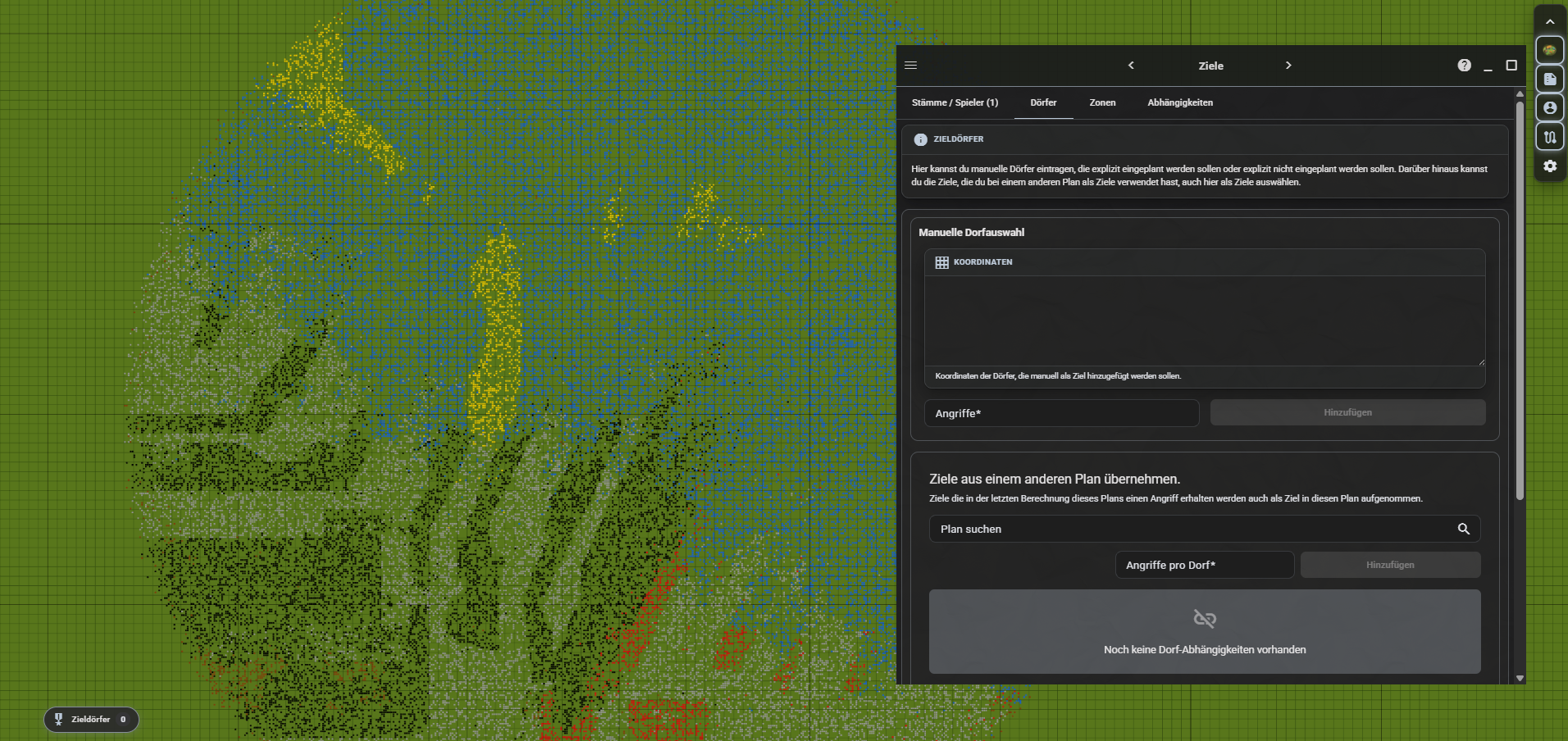Screen dimensions: 1568x741
Task: Open the player account tool in the side toolbar
Action: (x=1550, y=108)
